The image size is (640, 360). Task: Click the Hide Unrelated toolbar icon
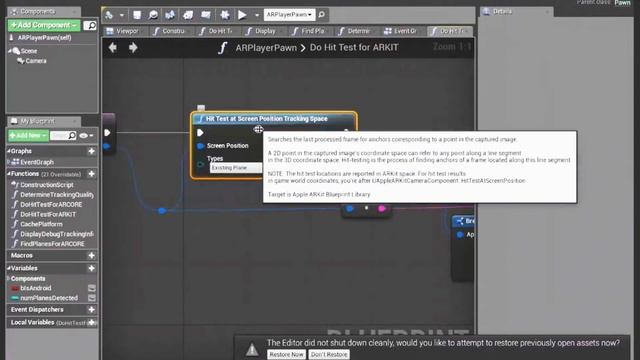click(170, 15)
